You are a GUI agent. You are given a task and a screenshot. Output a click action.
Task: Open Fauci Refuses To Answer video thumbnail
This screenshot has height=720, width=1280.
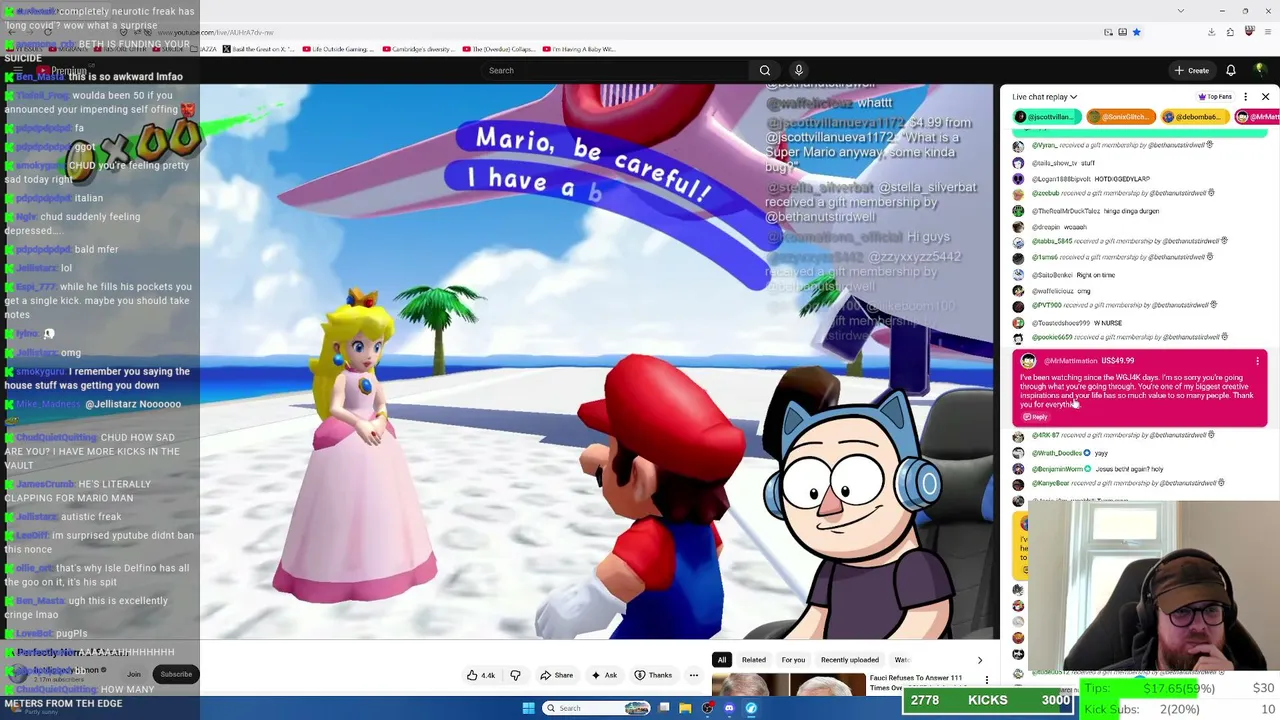click(x=788, y=685)
